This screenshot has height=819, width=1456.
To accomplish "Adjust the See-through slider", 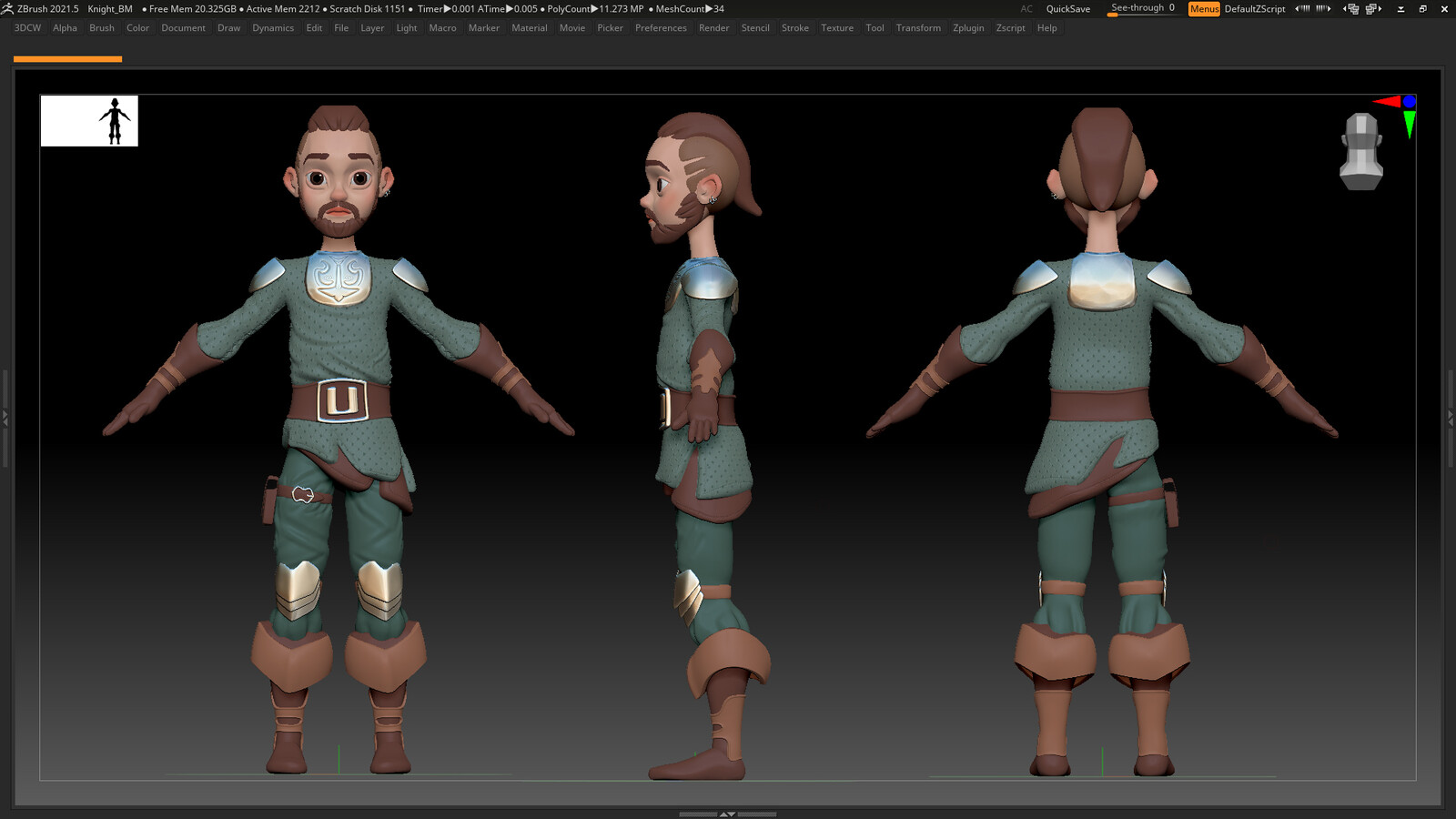I will click(x=1142, y=9).
